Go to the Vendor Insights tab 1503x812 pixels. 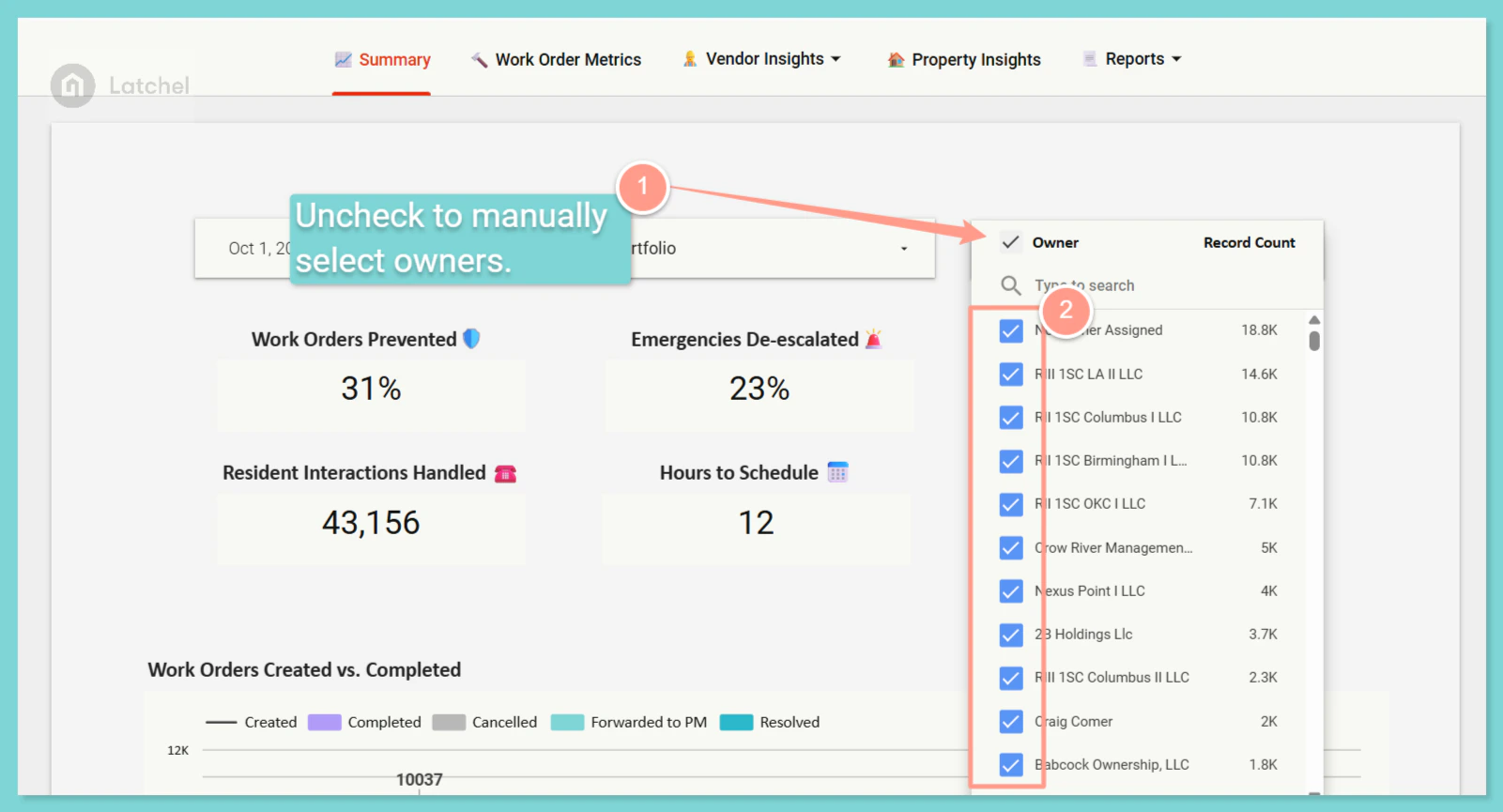pos(761,59)
